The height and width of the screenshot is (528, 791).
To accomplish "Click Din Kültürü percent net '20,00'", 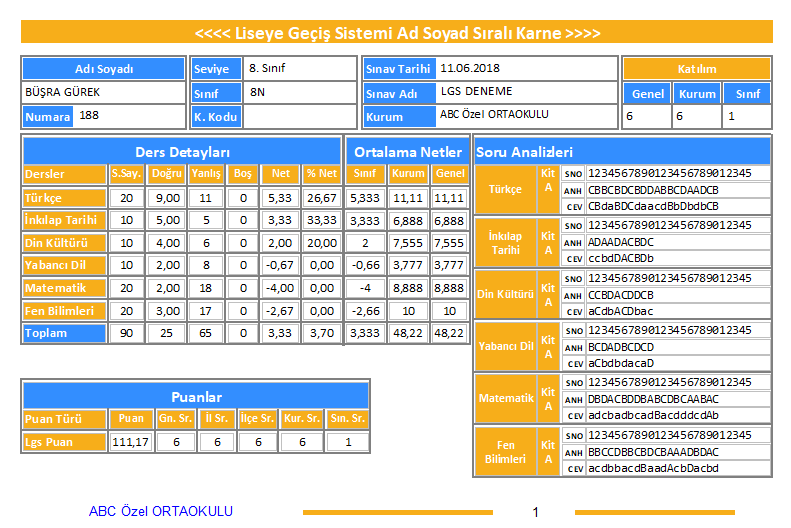I will coord(322,243).
